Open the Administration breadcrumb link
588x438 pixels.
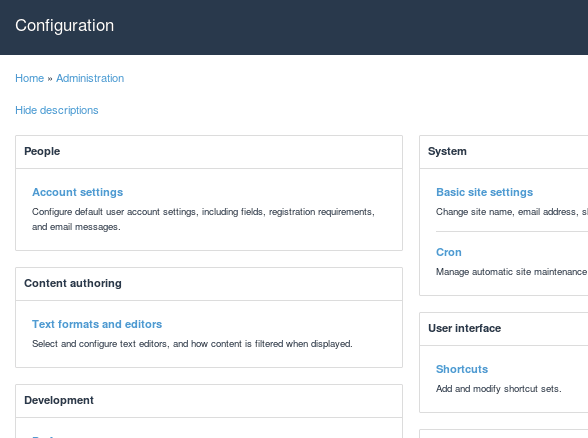[90, 78]
